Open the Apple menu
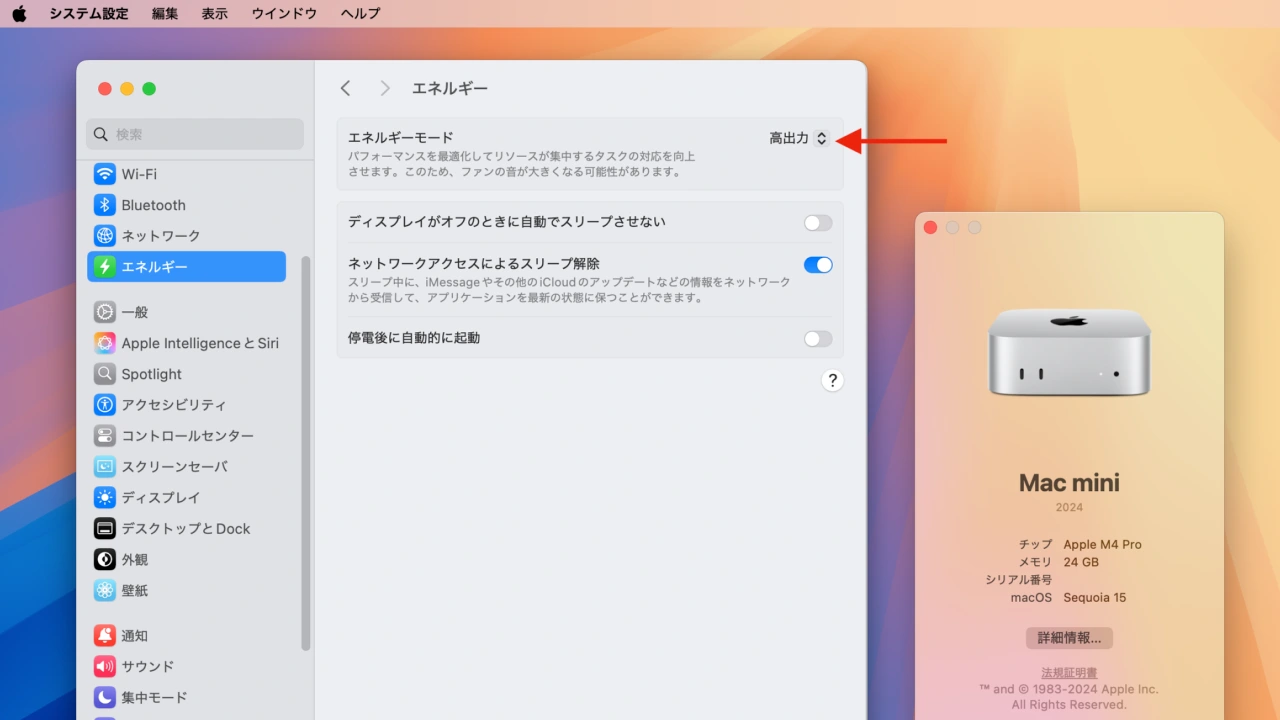 [19, 14]
